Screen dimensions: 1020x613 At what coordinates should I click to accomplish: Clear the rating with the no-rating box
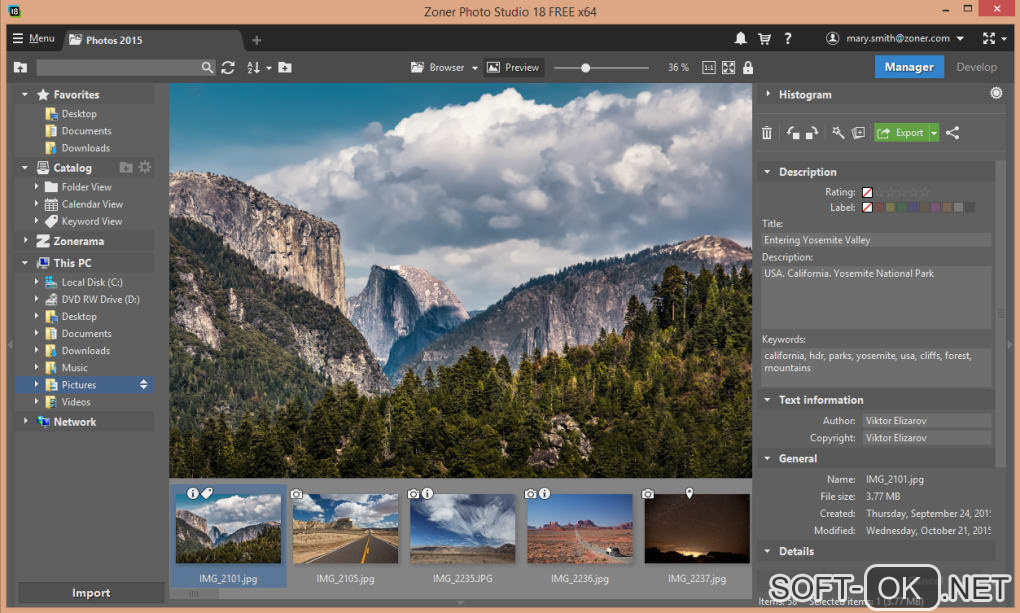867,192
